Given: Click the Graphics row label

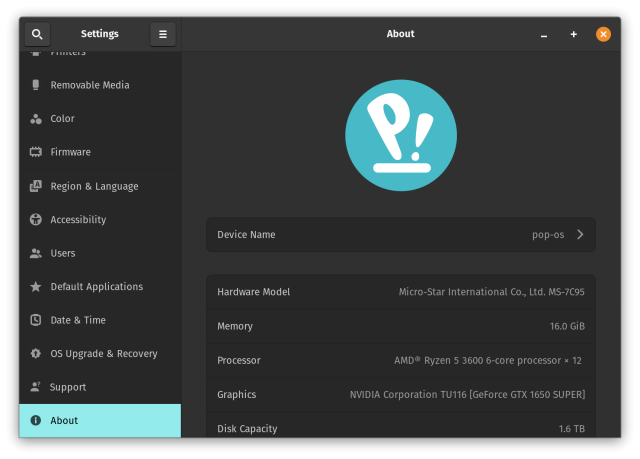Looking at the screenshot, I should [x=237, y=395].
